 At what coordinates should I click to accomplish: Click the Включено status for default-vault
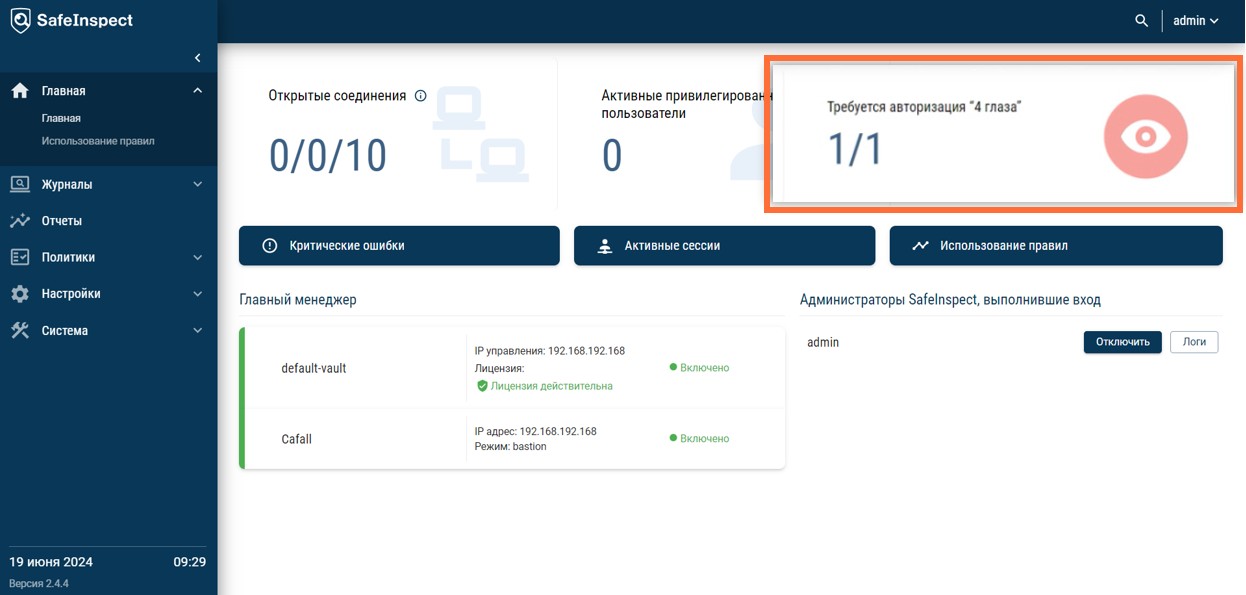coord(699,368)
